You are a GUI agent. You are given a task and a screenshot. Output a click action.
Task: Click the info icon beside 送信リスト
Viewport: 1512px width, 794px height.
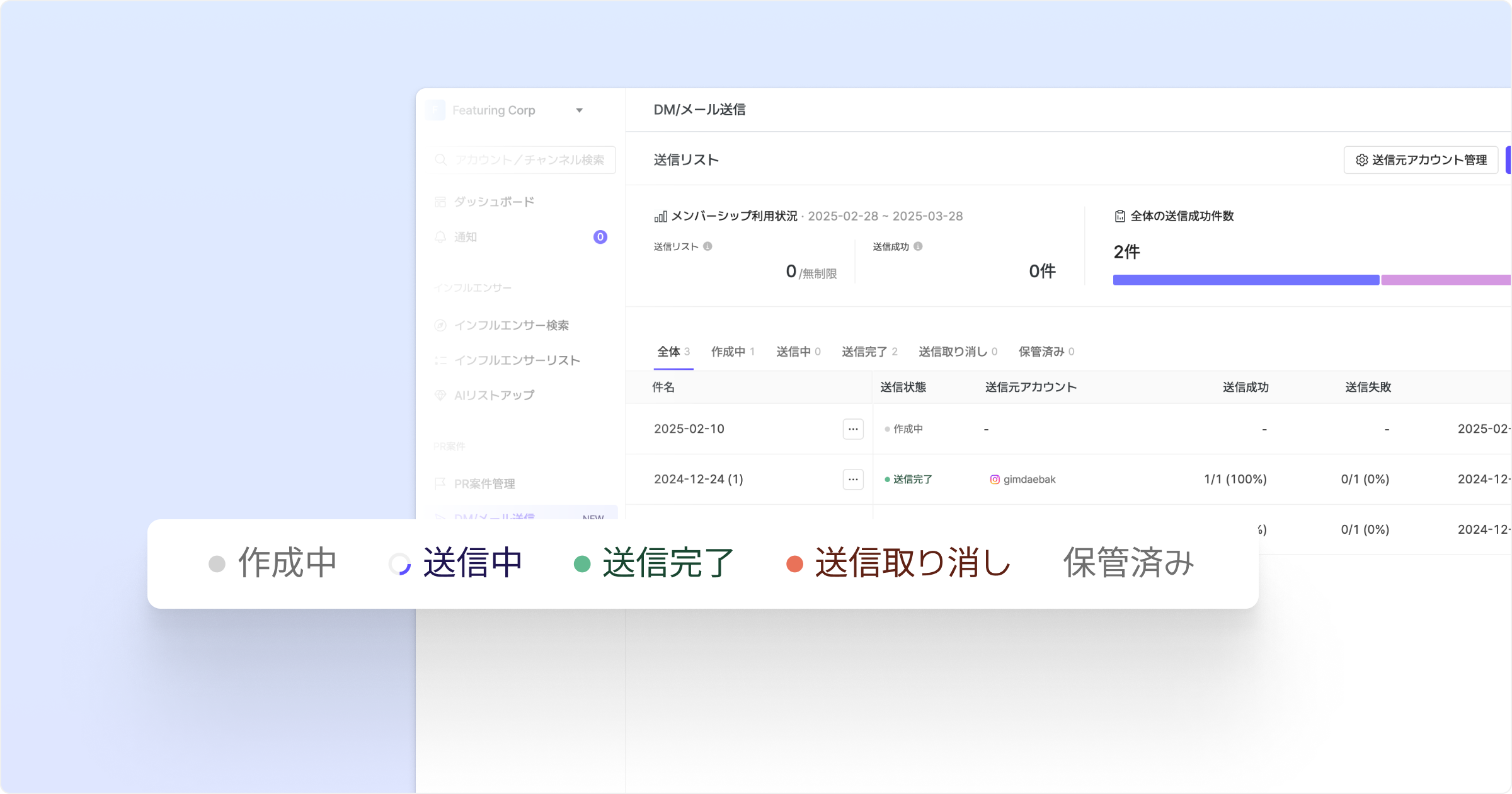[707, 246]
